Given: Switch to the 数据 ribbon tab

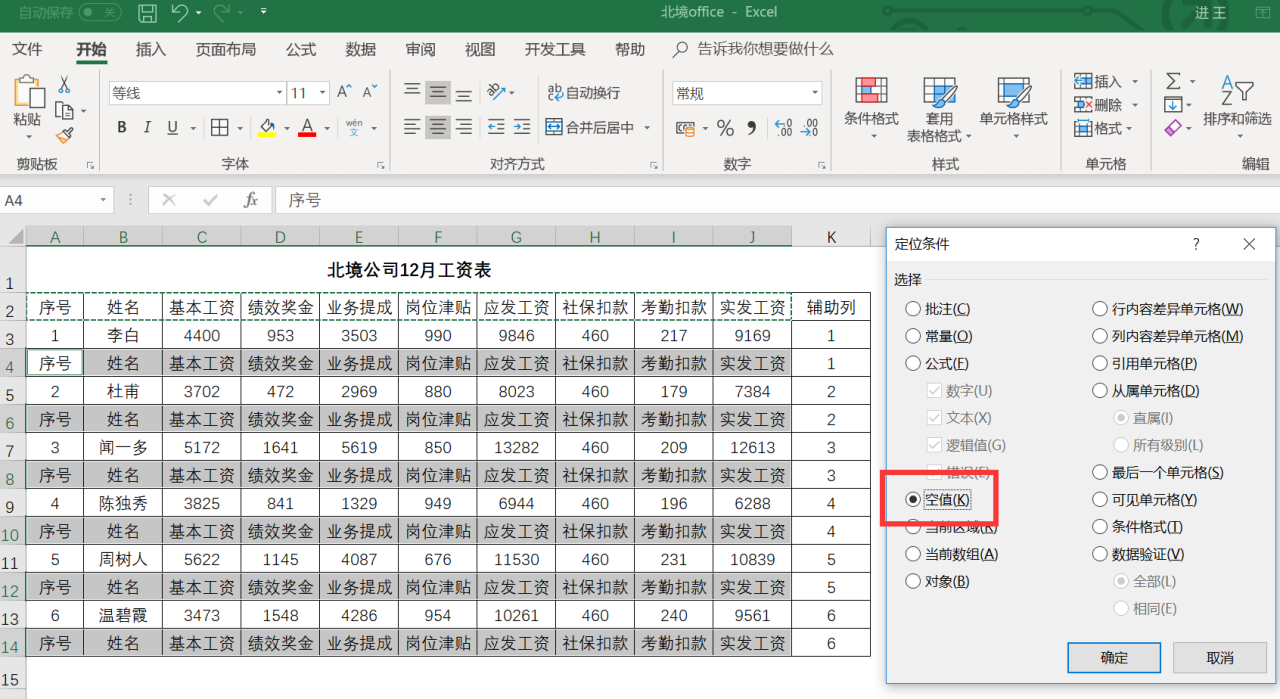Looking at the screenshot, I should [361, 49].
